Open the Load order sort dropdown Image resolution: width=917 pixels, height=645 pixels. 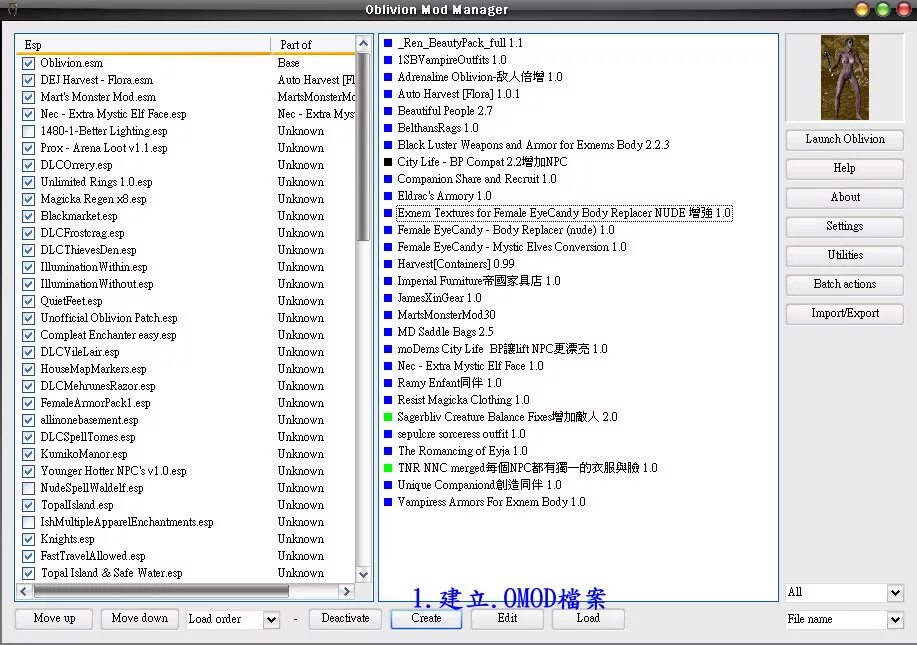[271, 619]
